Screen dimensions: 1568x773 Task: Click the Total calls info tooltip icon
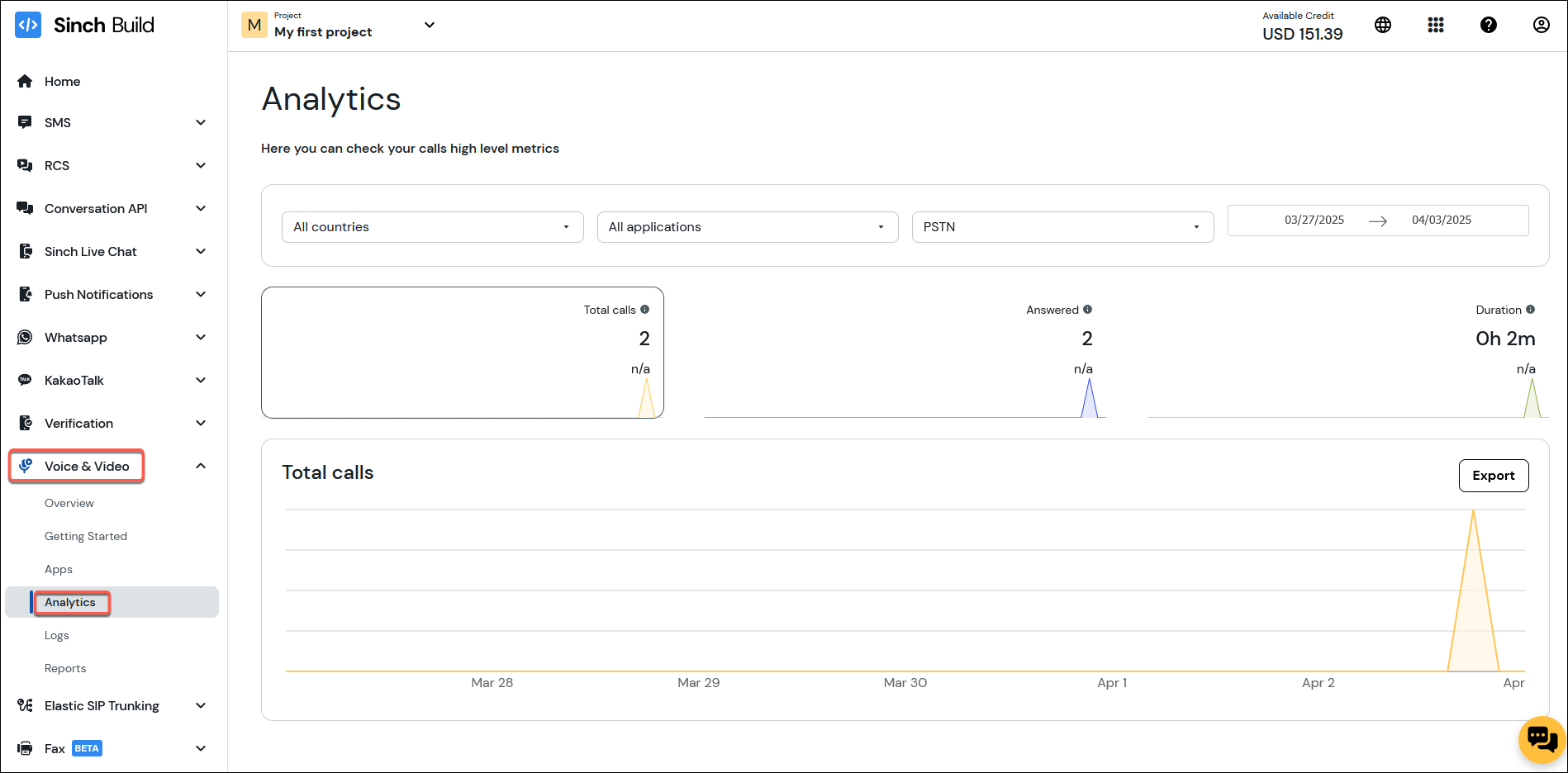(645, 309)
